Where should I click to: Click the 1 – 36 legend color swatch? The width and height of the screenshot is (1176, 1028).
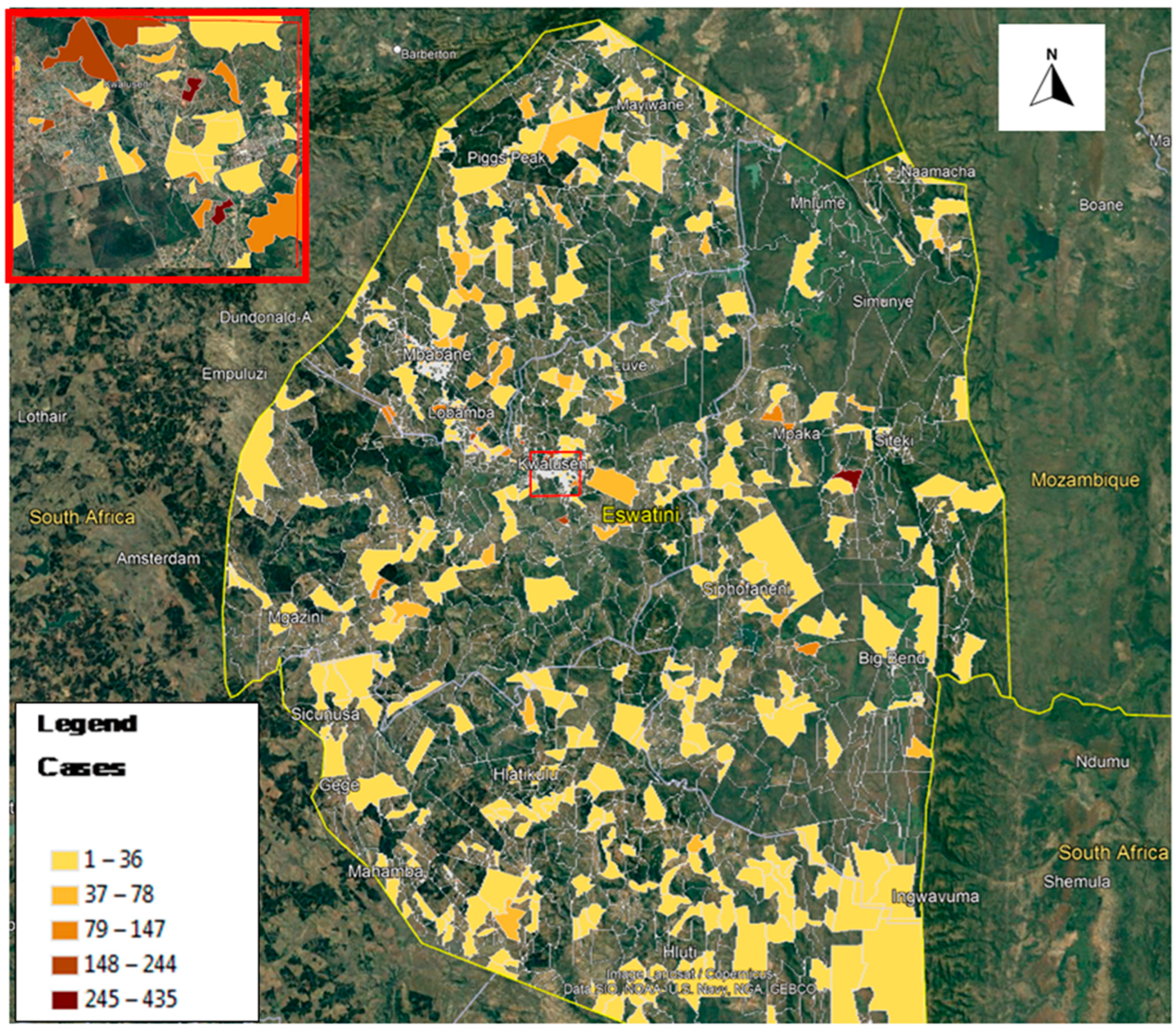tap(65, 859)
